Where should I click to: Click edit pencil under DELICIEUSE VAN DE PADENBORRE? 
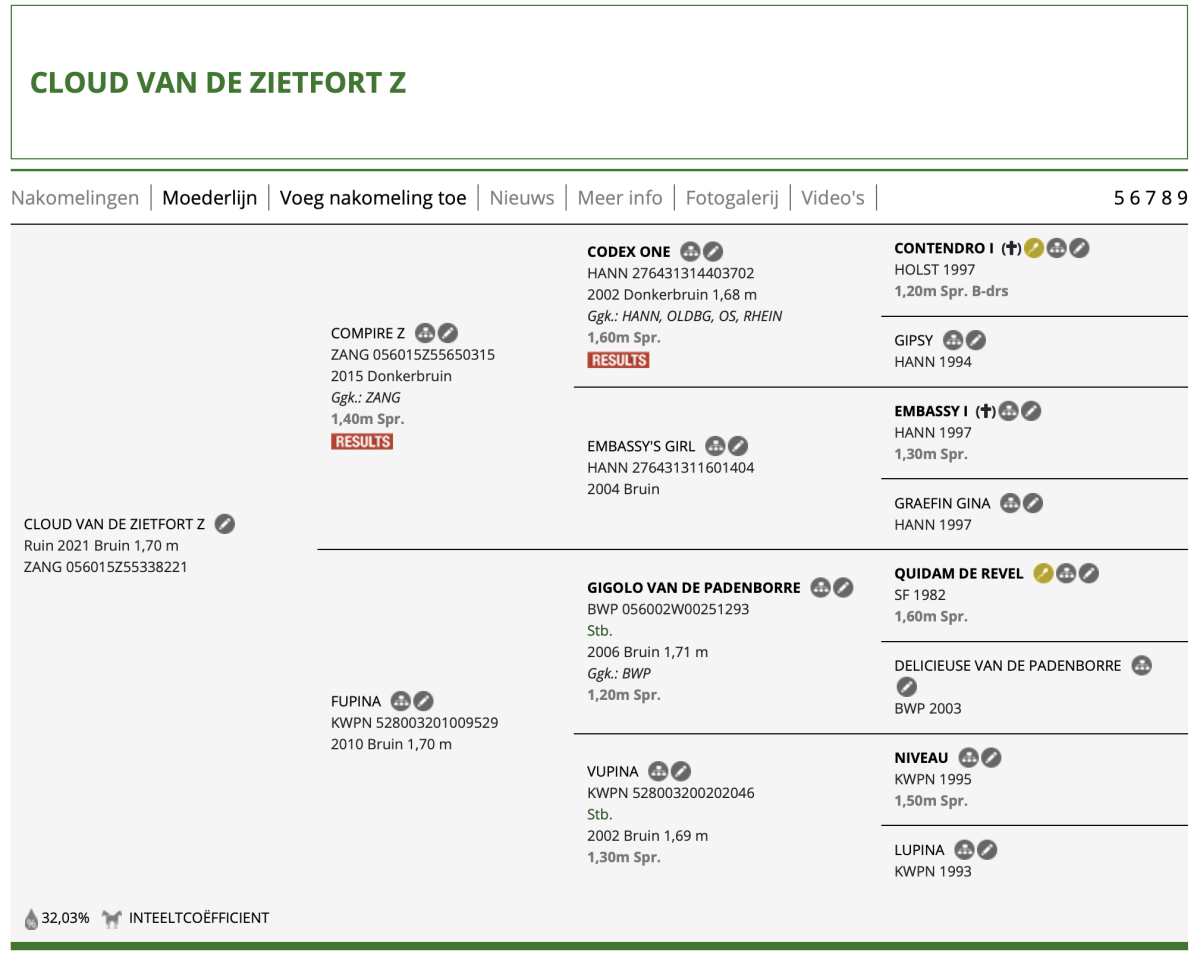pos(906,687)
